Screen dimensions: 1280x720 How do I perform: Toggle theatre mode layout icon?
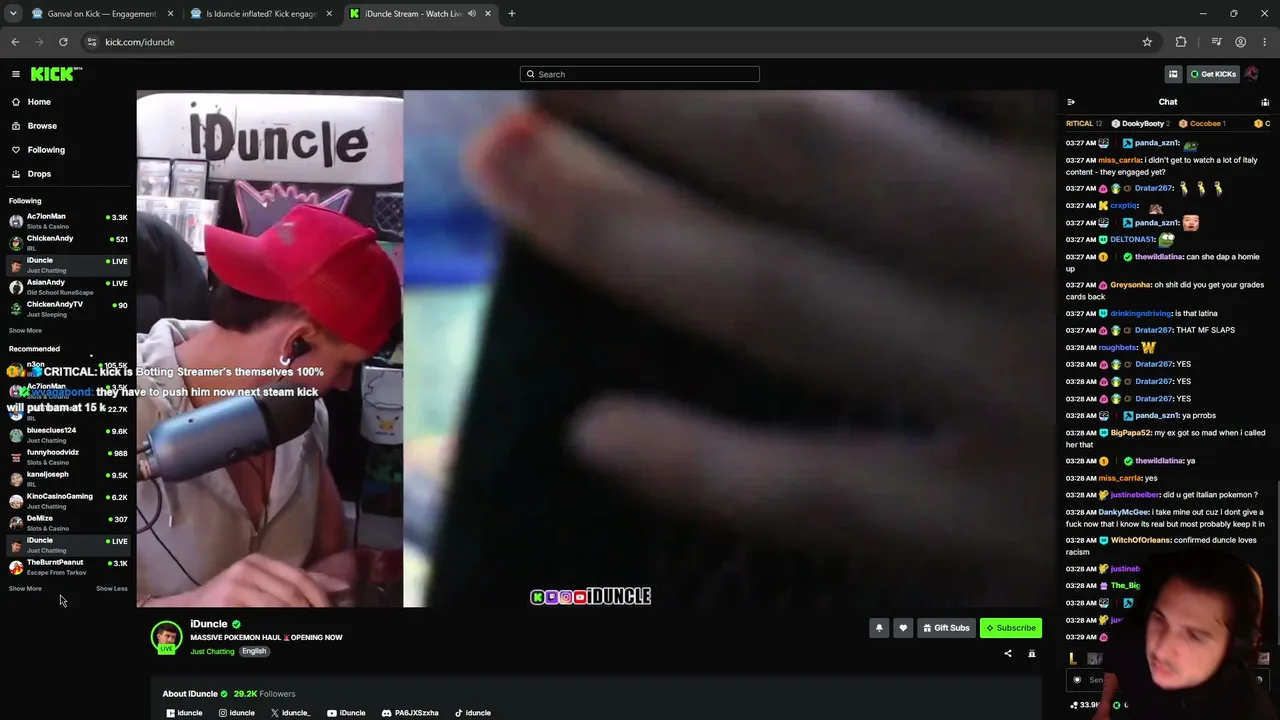[1173, 74]
